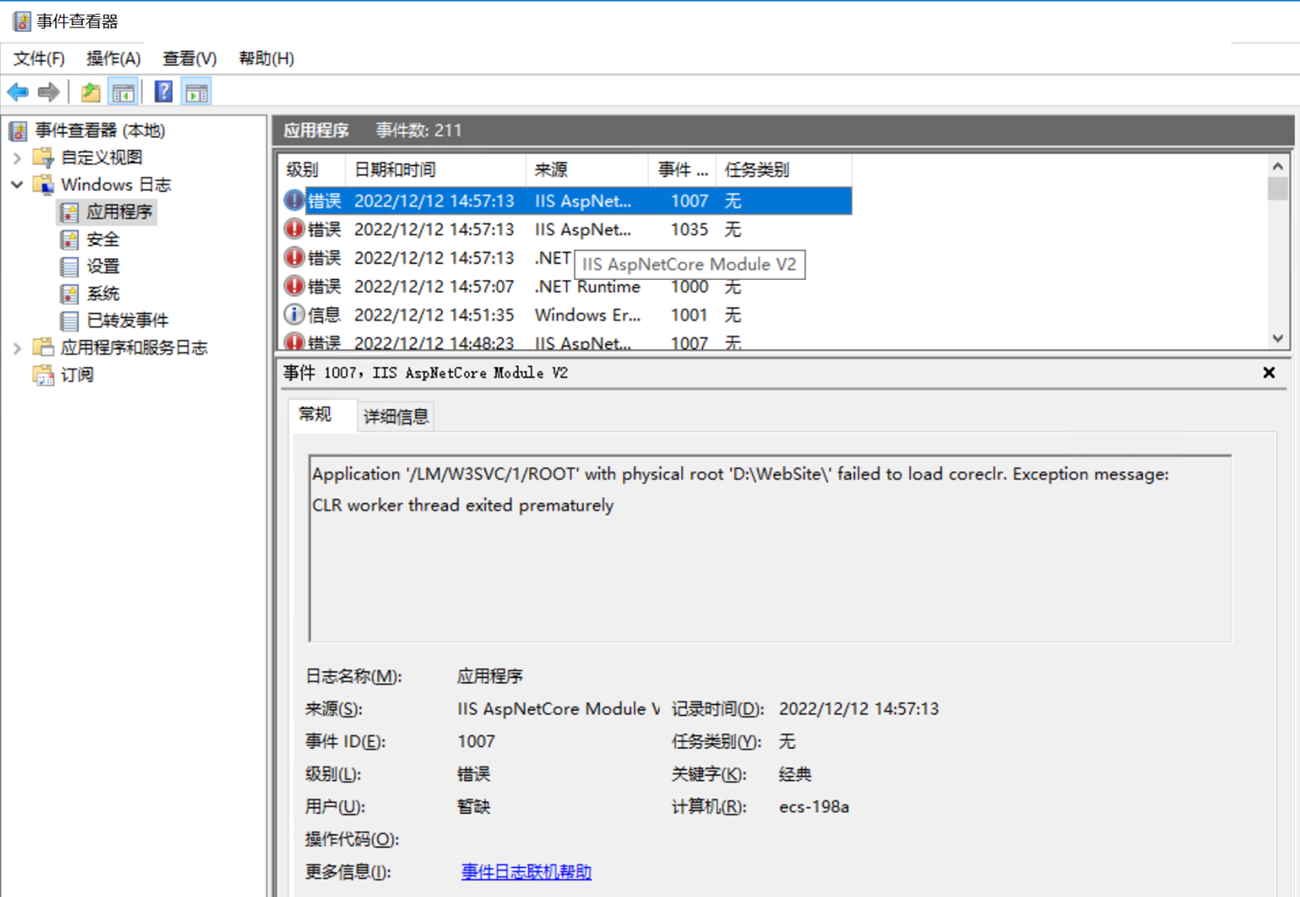Expand the 自定义视图 tree node
The width and height of the screenshot is (1300, 897).
point(17,158)
